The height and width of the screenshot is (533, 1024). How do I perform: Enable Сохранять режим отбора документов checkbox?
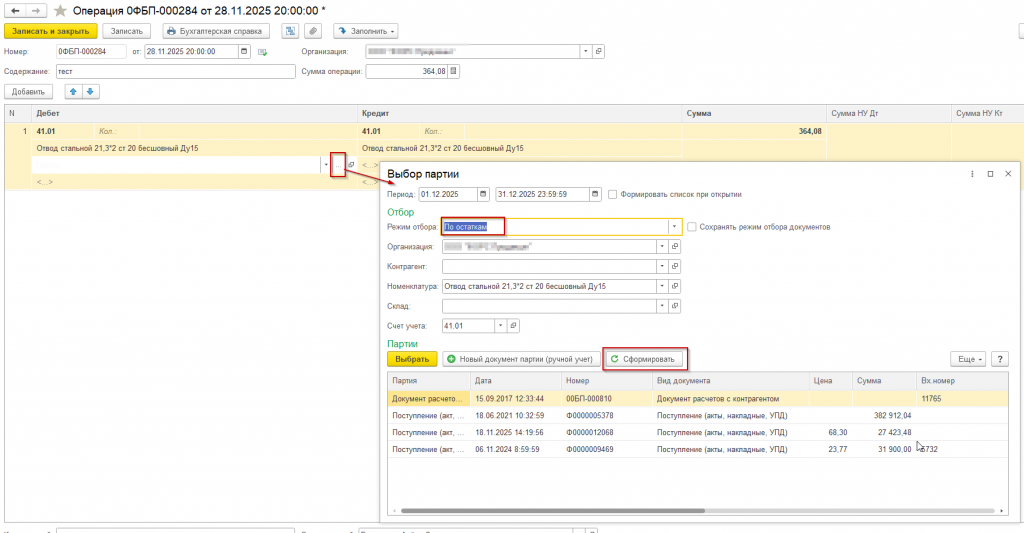click(692, 227)
